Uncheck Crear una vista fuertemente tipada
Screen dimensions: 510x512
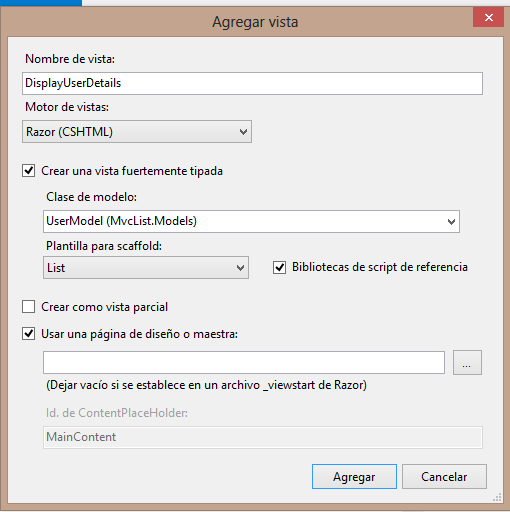point(29,171)
